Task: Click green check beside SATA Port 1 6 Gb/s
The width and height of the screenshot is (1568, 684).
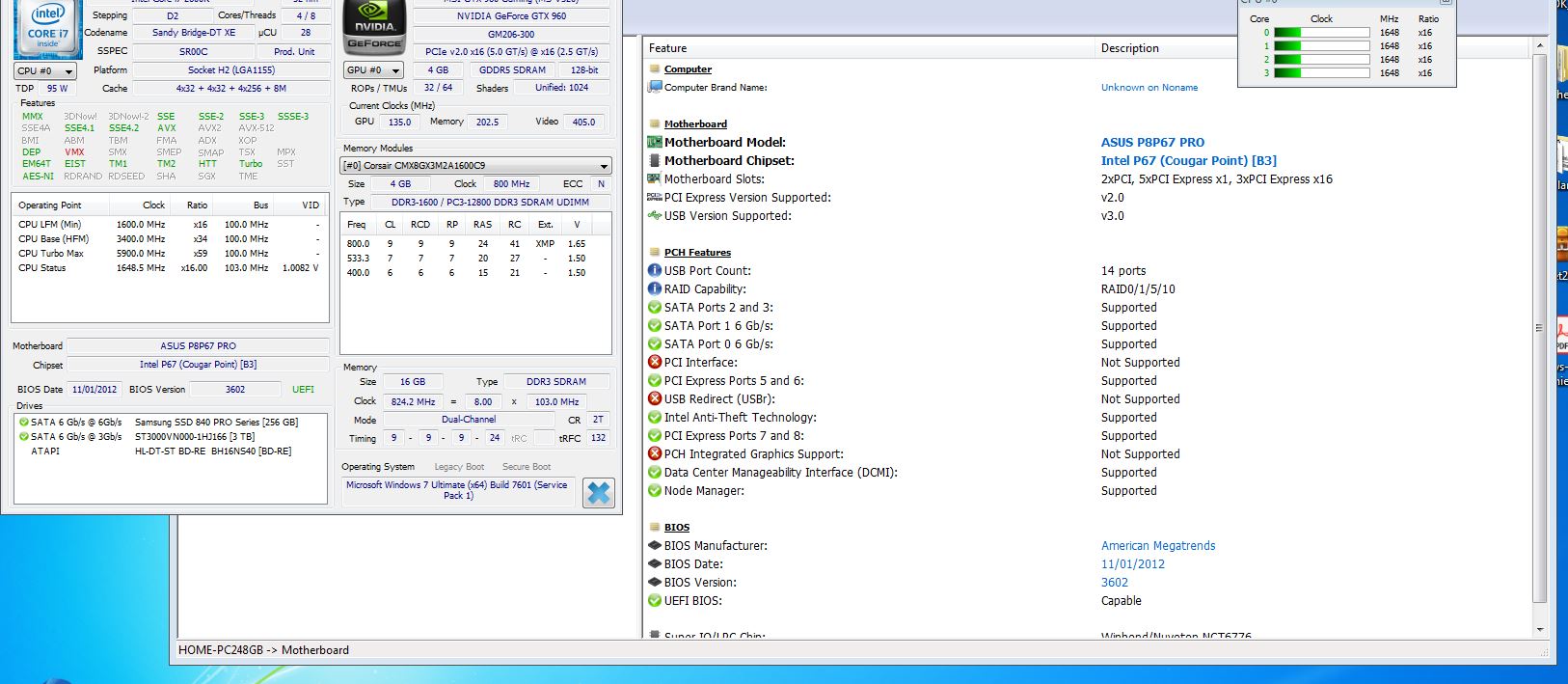Action: pos(655,325)
